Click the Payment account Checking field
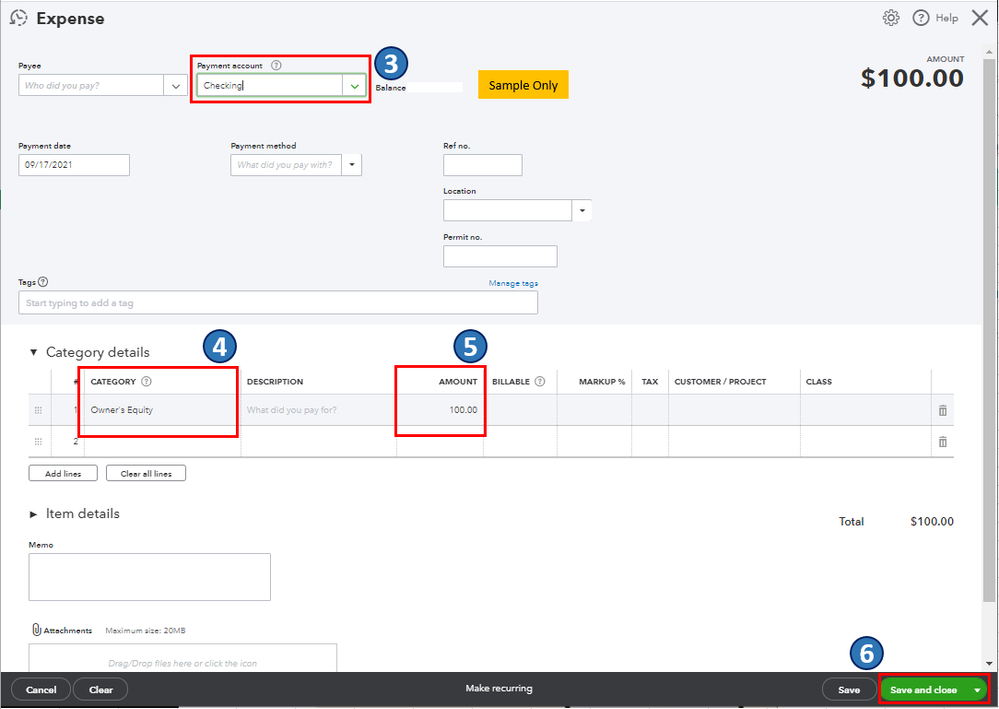 coord(270,85)
